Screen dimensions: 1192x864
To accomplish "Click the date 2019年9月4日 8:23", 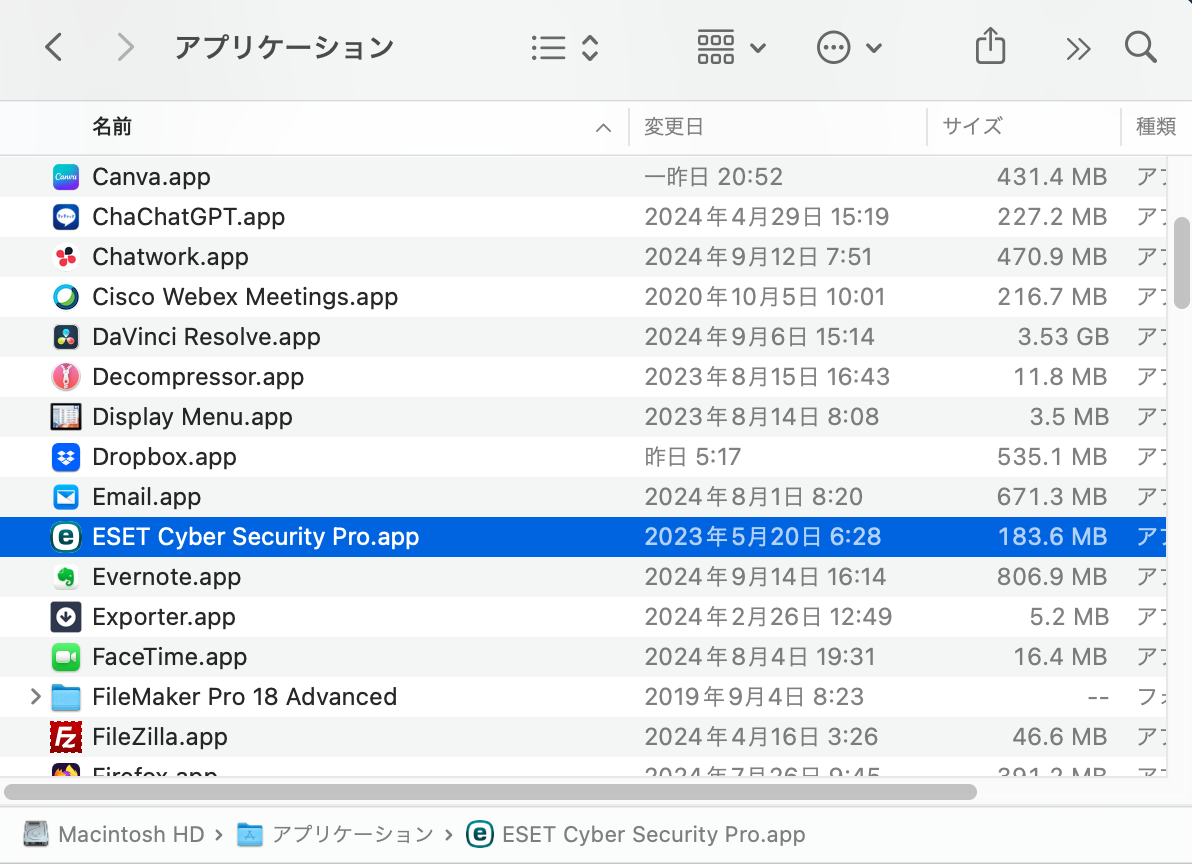I will coord(754,697).
